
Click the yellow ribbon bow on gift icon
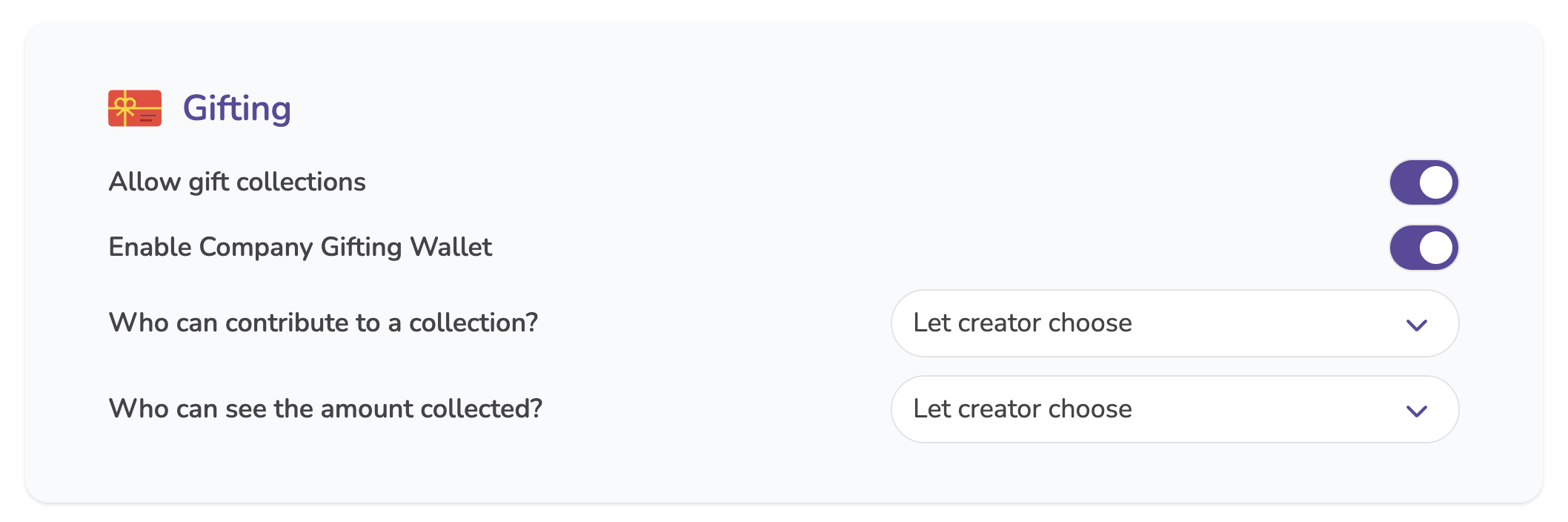pos(124,104)
